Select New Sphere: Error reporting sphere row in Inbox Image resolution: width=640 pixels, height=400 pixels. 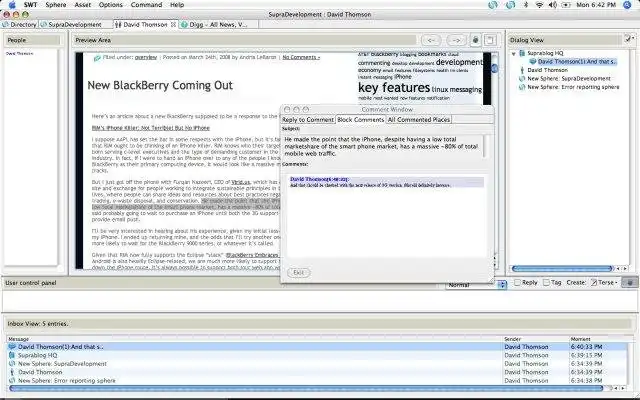(318, 380)
